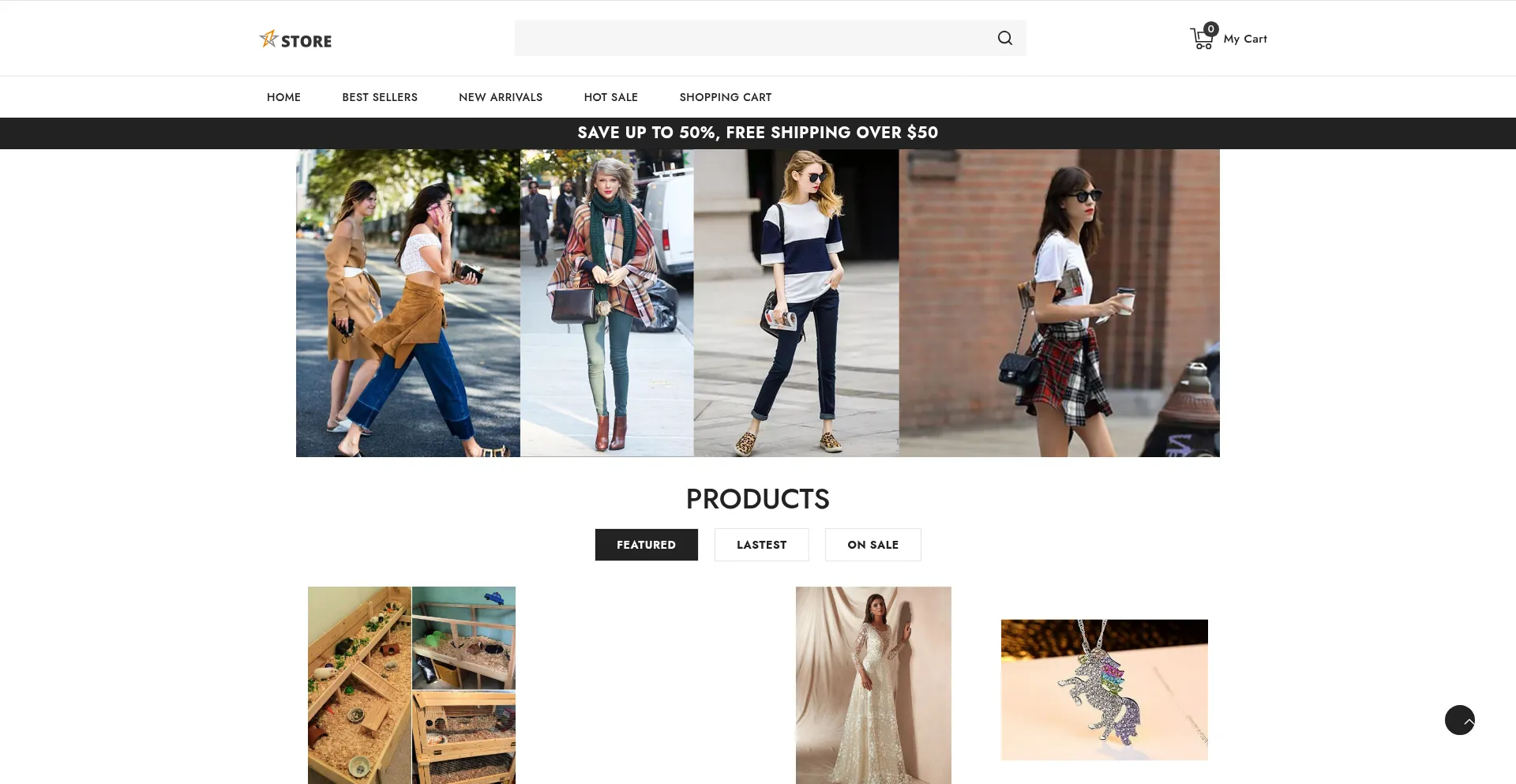This screenshot has height=784, width=1516.
Task: Go to the HOME menu item
Action: tap(283, 97)
